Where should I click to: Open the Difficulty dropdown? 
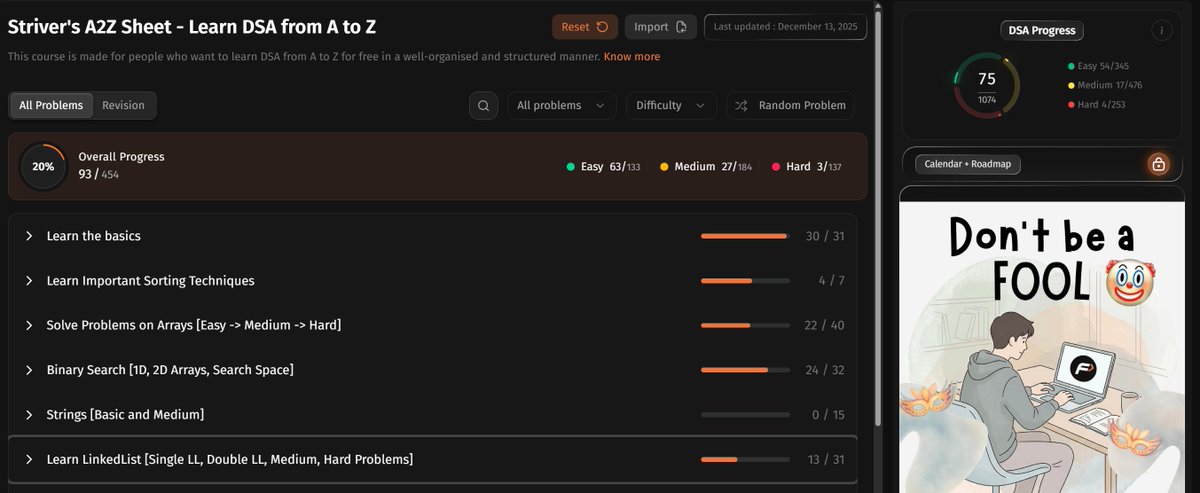pyautogui.click(x=671, y=105)
